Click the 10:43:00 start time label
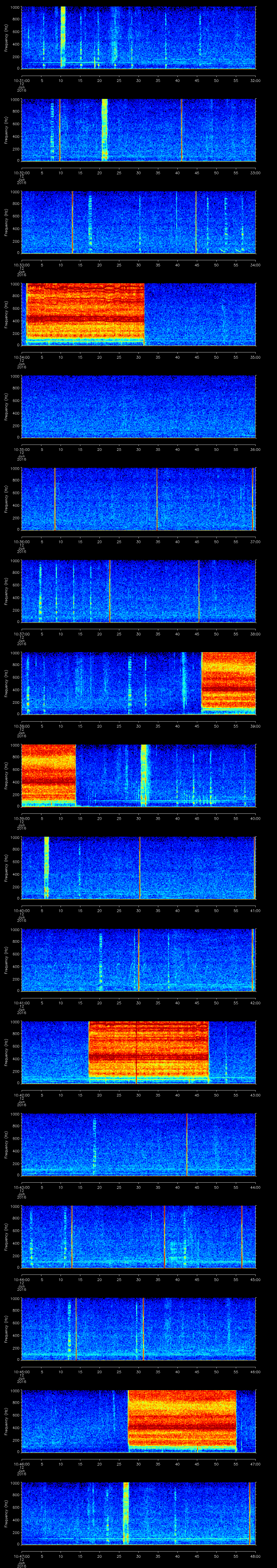277x1568 pixels. pos(22,1187)
